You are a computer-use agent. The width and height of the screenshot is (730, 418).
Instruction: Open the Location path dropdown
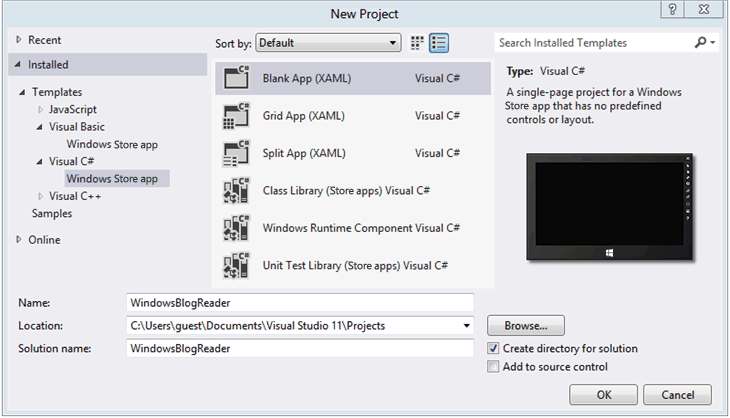click(467, 325)
